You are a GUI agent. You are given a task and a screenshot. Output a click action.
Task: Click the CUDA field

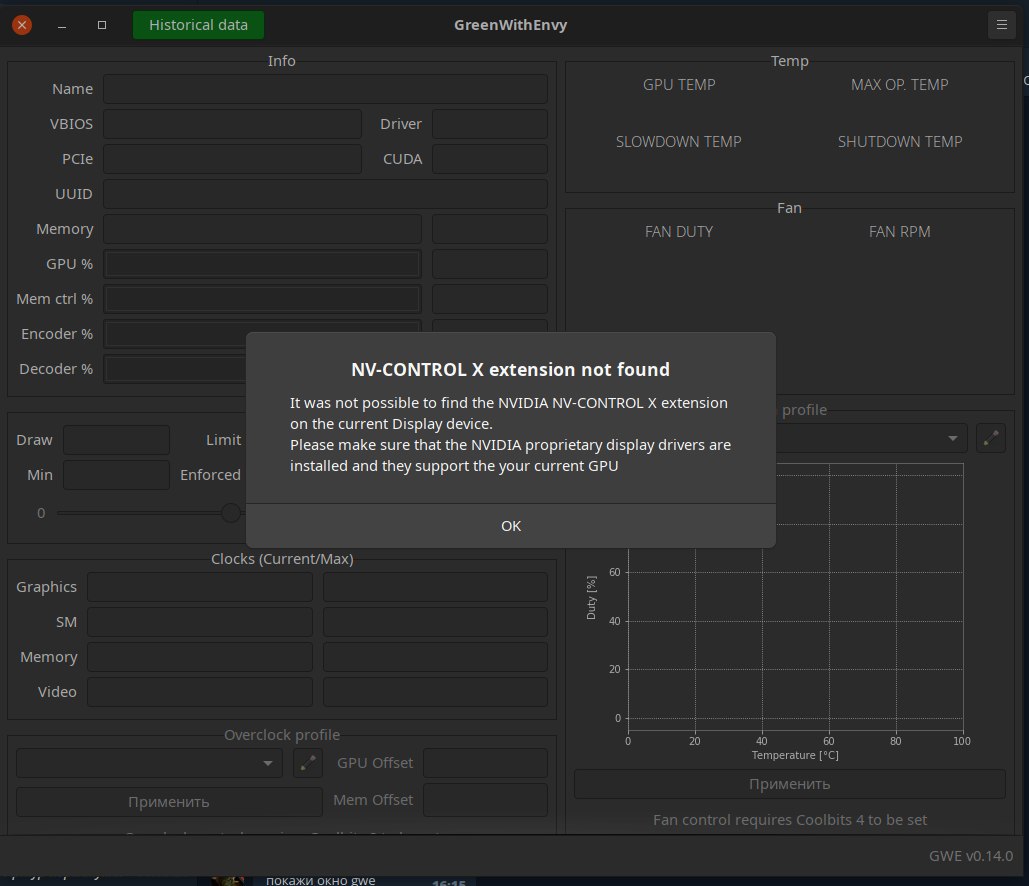pos(490,159)
